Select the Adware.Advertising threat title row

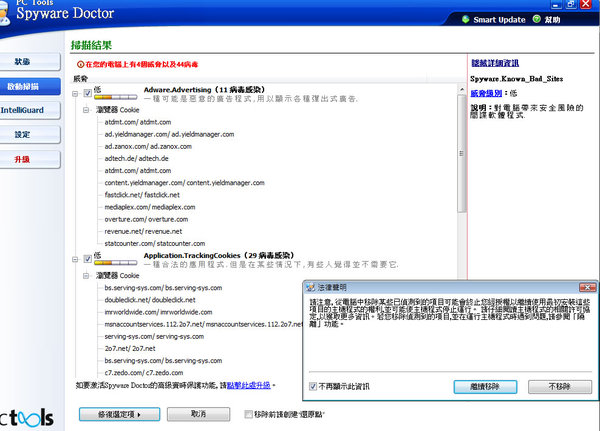click(x=204, y=90)
